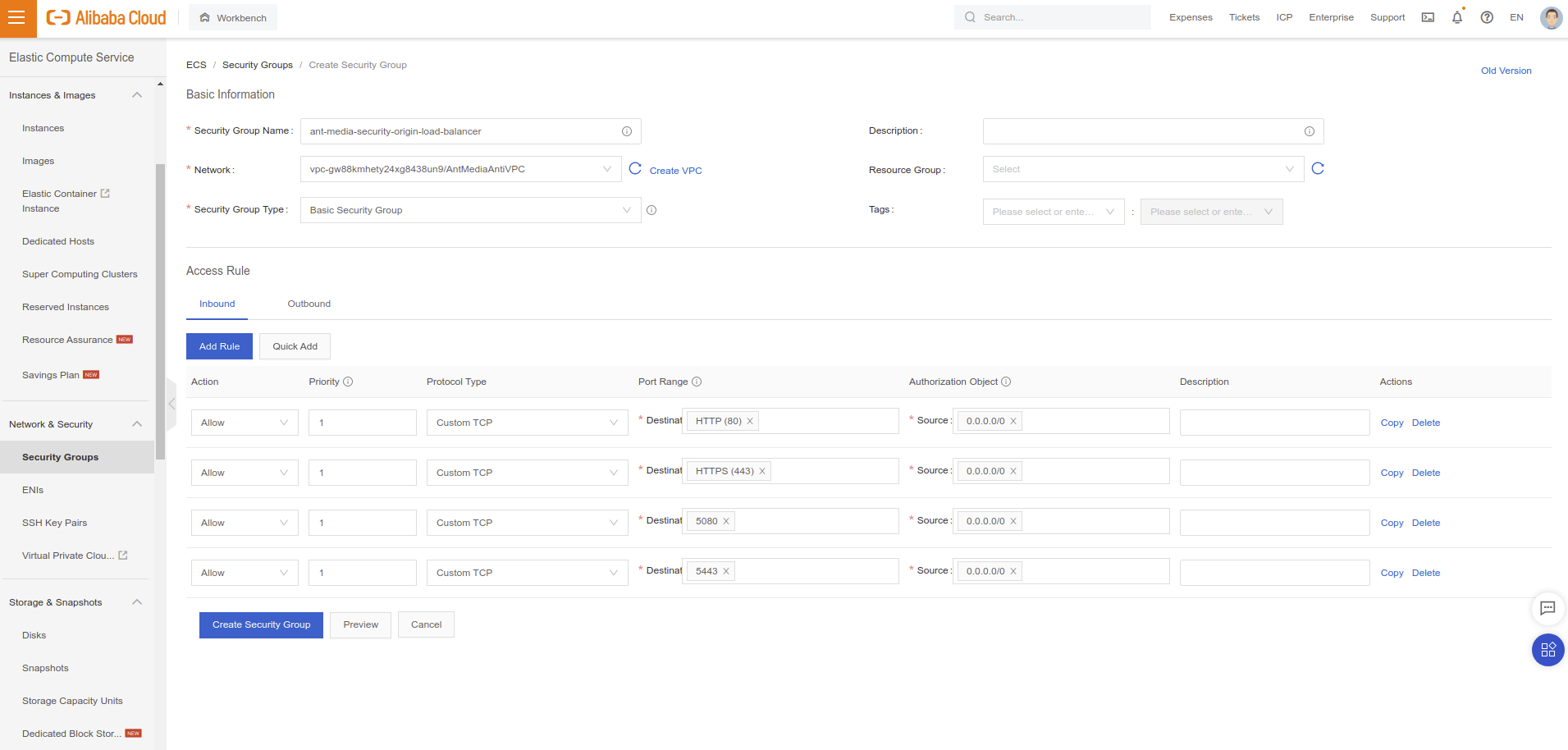Open the hamburger navigation menu

click(18, 18)
